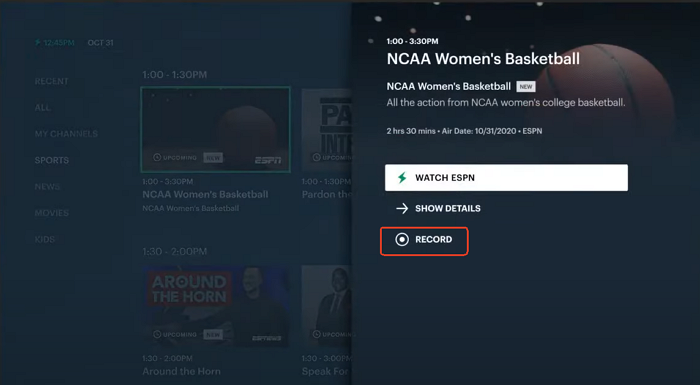Click the NEW badge on Around the Horn thumbnail
The height and width of the screenshot is (385, 700).
tap(213, 335)
